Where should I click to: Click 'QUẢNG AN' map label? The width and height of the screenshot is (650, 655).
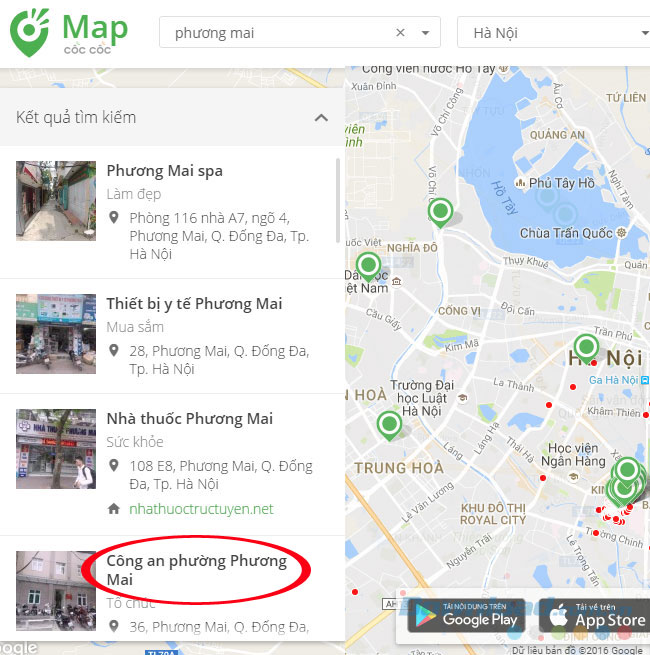pyautogui.click(x=557, y=135)
